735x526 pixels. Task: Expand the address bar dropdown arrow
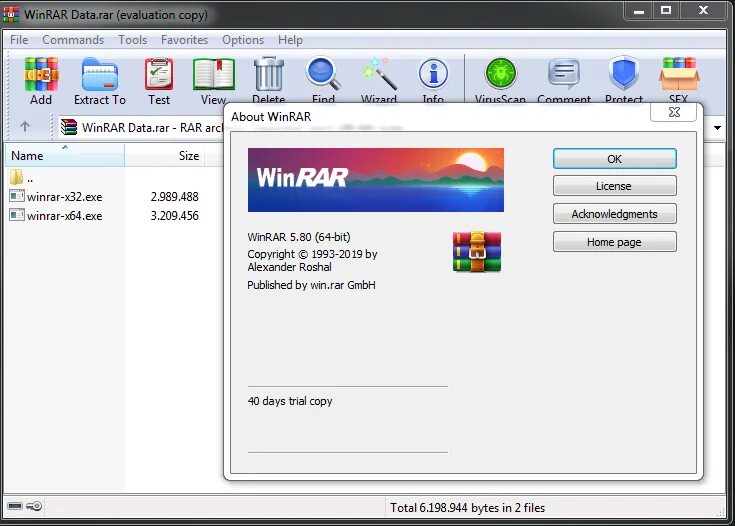click(717, 128)
